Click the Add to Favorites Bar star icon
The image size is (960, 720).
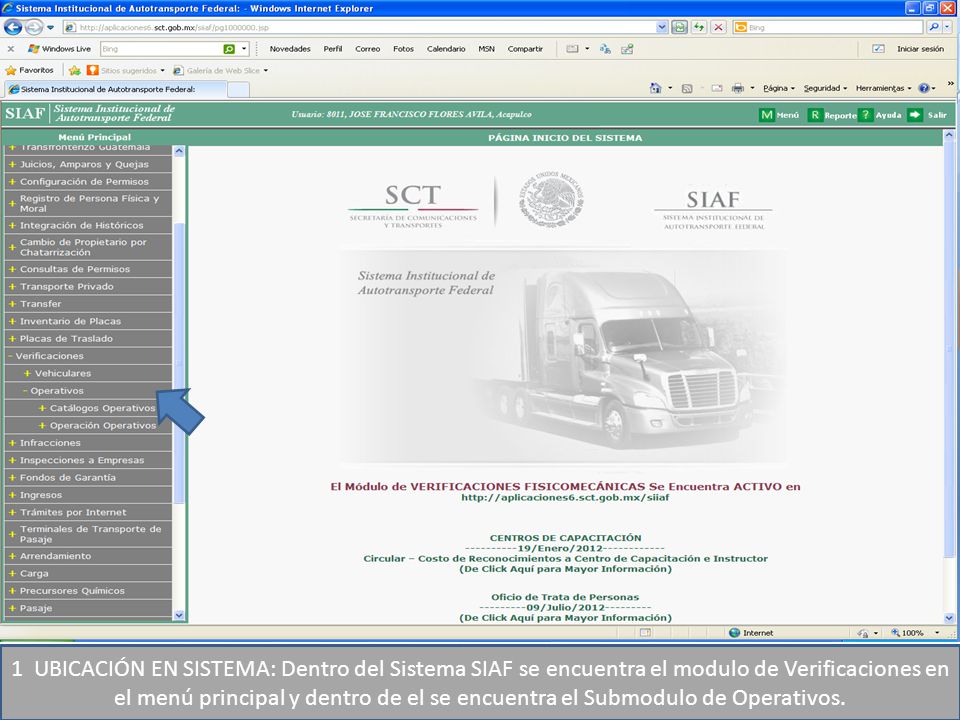click(x=75, y=70)
